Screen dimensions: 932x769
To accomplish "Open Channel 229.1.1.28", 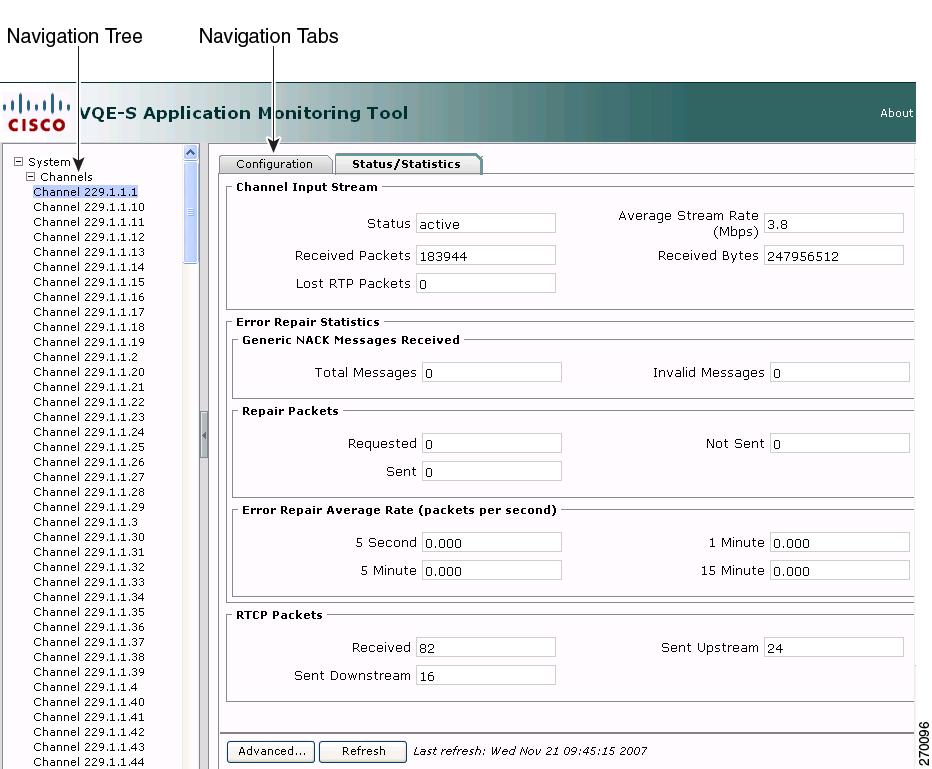I will pyautogui.click(x=89, y=492).
